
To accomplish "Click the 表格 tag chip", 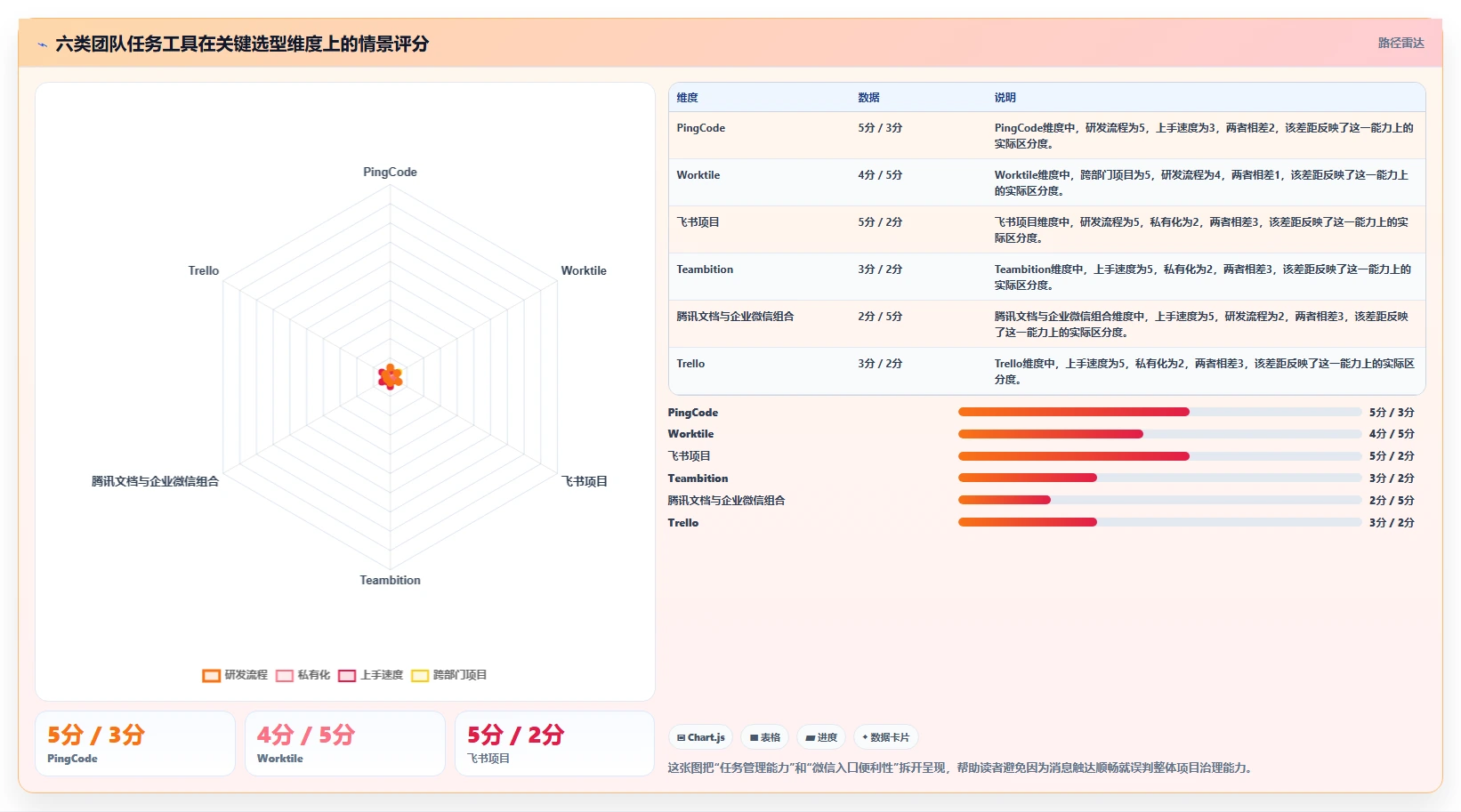I will coord(765,737).
